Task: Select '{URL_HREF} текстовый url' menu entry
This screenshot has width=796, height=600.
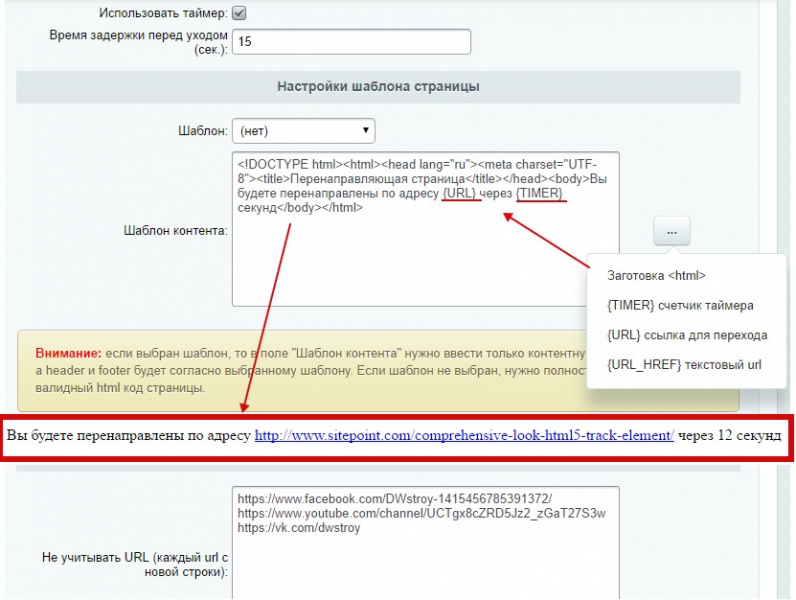Action: pyautogui.click(x=683, y=365)
